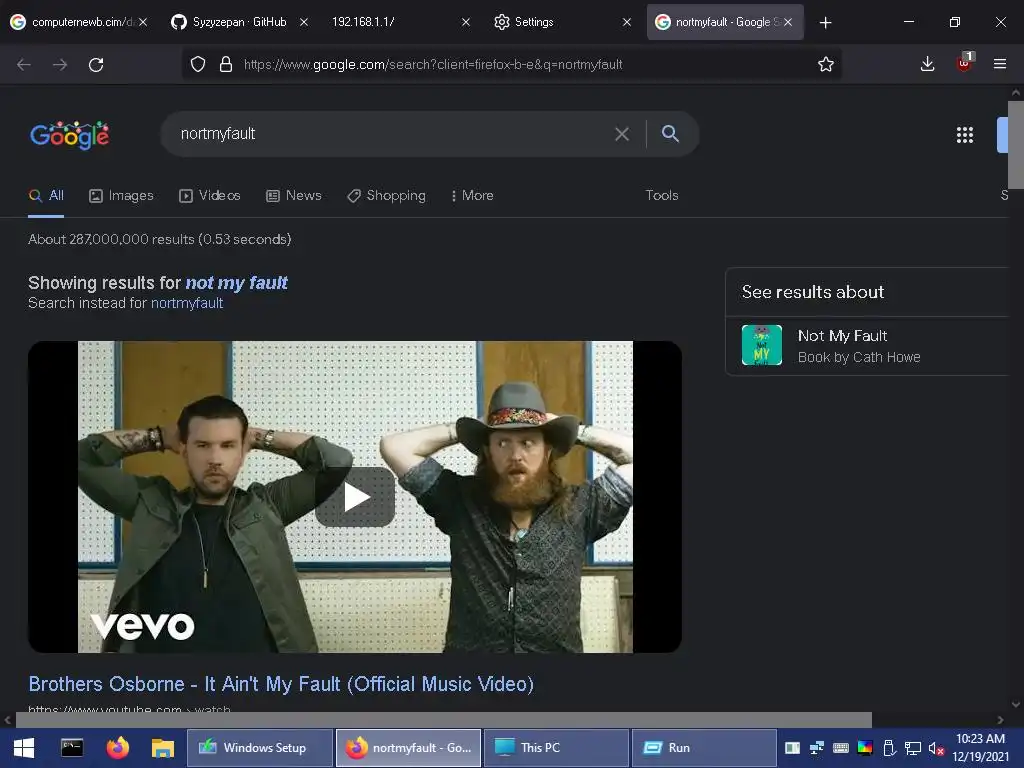
Task: Go back using the back arrow
Action: 24,65
